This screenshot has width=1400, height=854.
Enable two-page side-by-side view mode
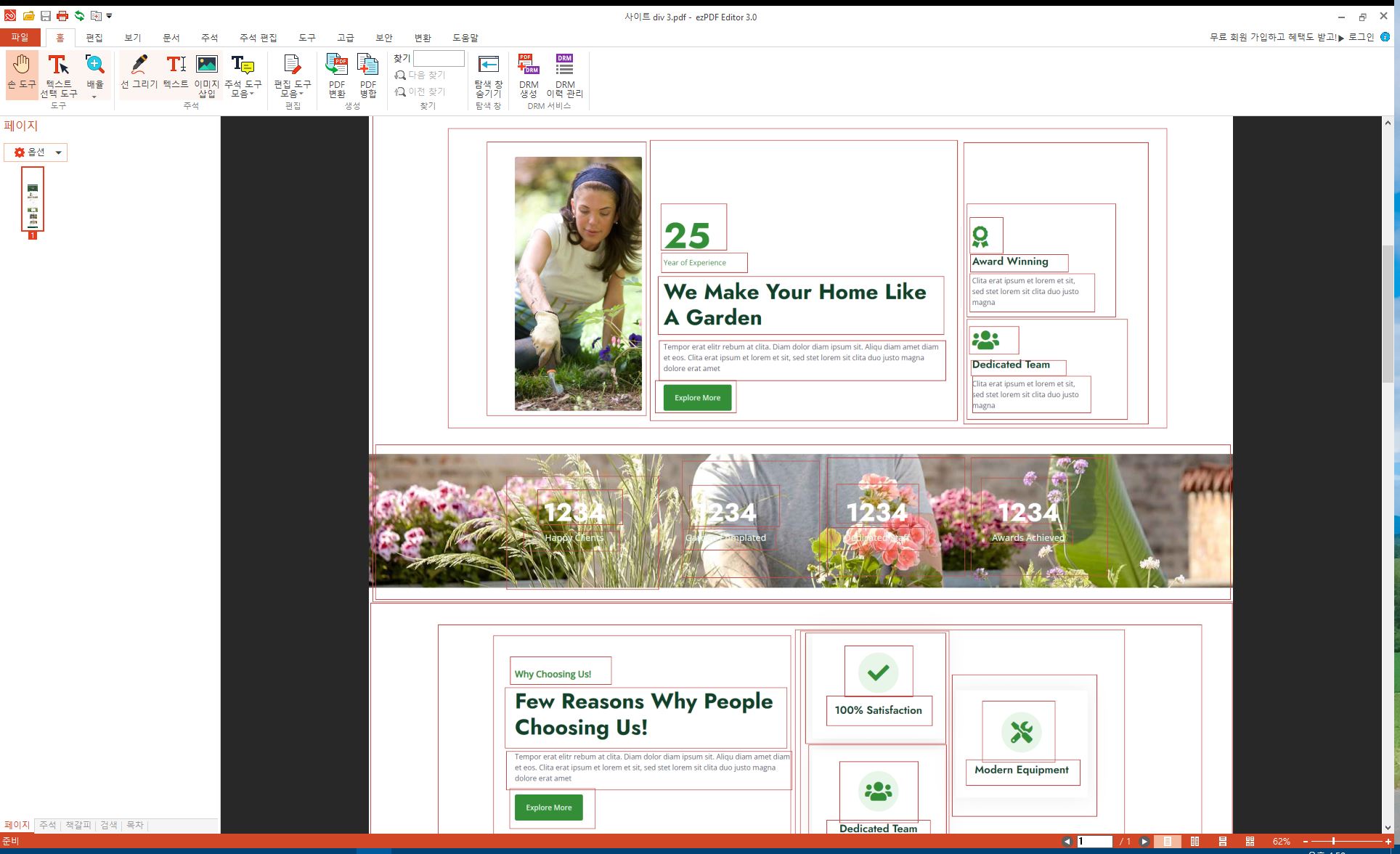pos(1195,841)
